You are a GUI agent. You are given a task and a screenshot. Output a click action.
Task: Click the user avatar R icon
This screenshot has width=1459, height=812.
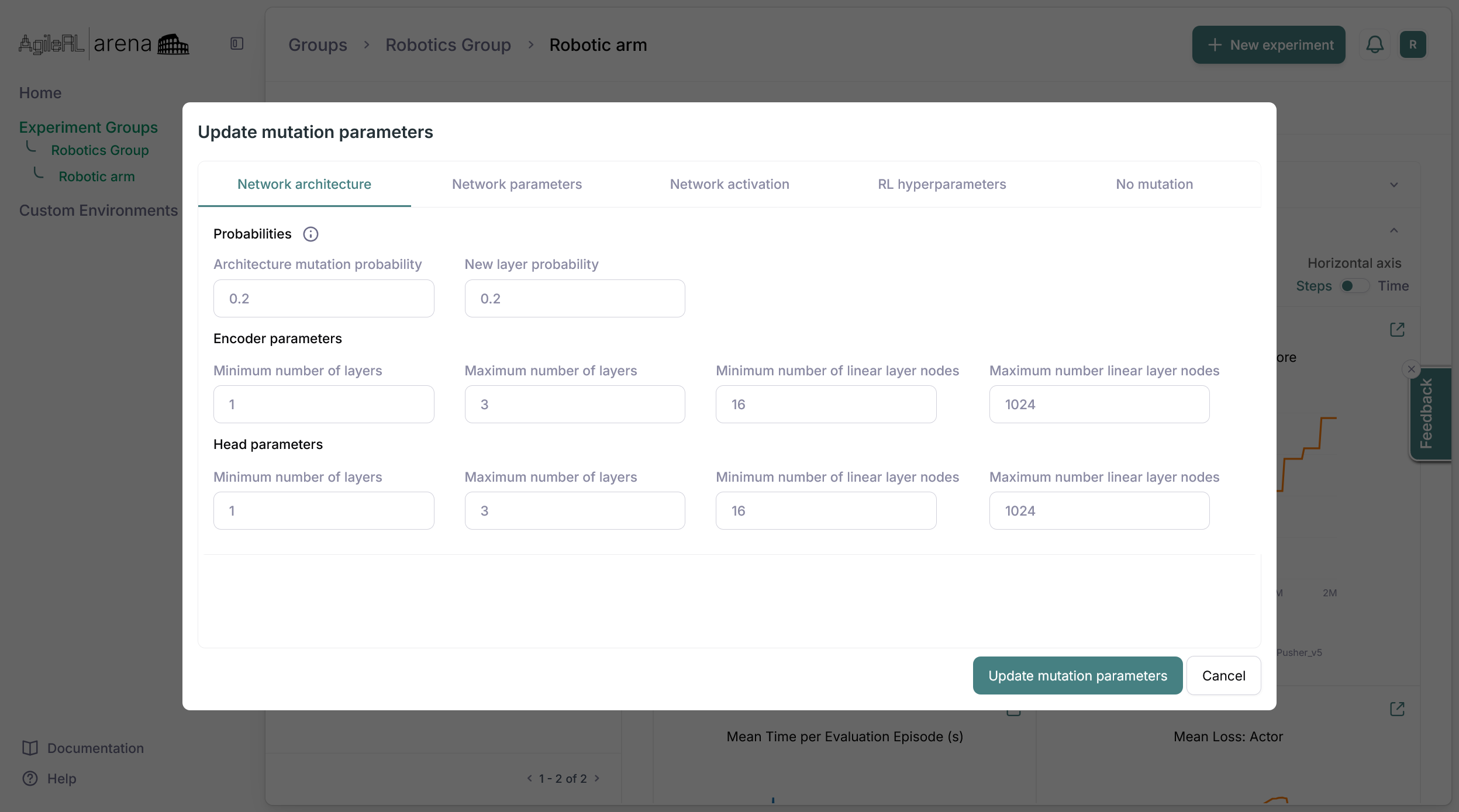1413,45
